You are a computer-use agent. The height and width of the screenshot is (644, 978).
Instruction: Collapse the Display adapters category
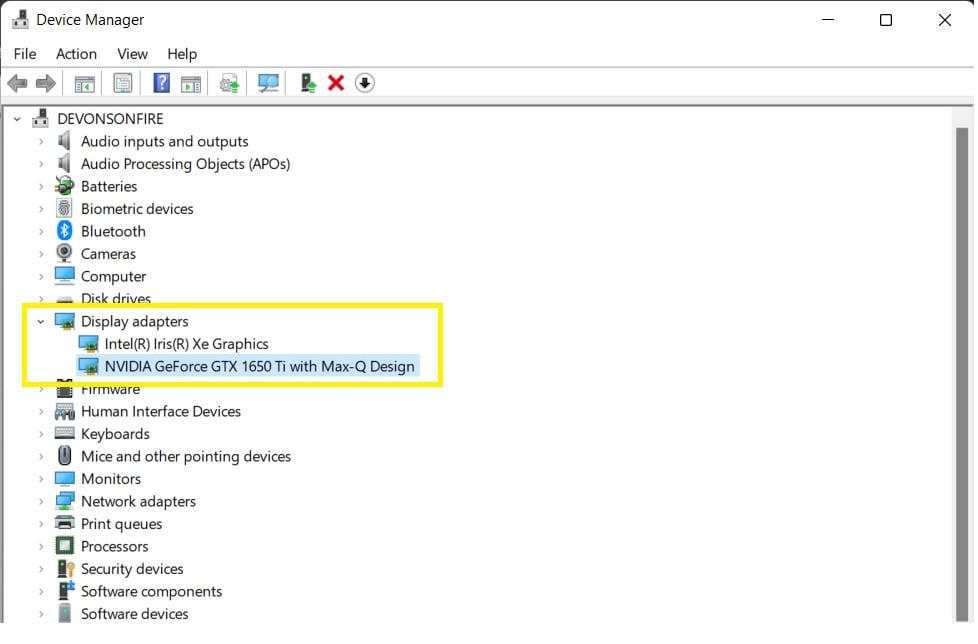click(x=41, y=322)
